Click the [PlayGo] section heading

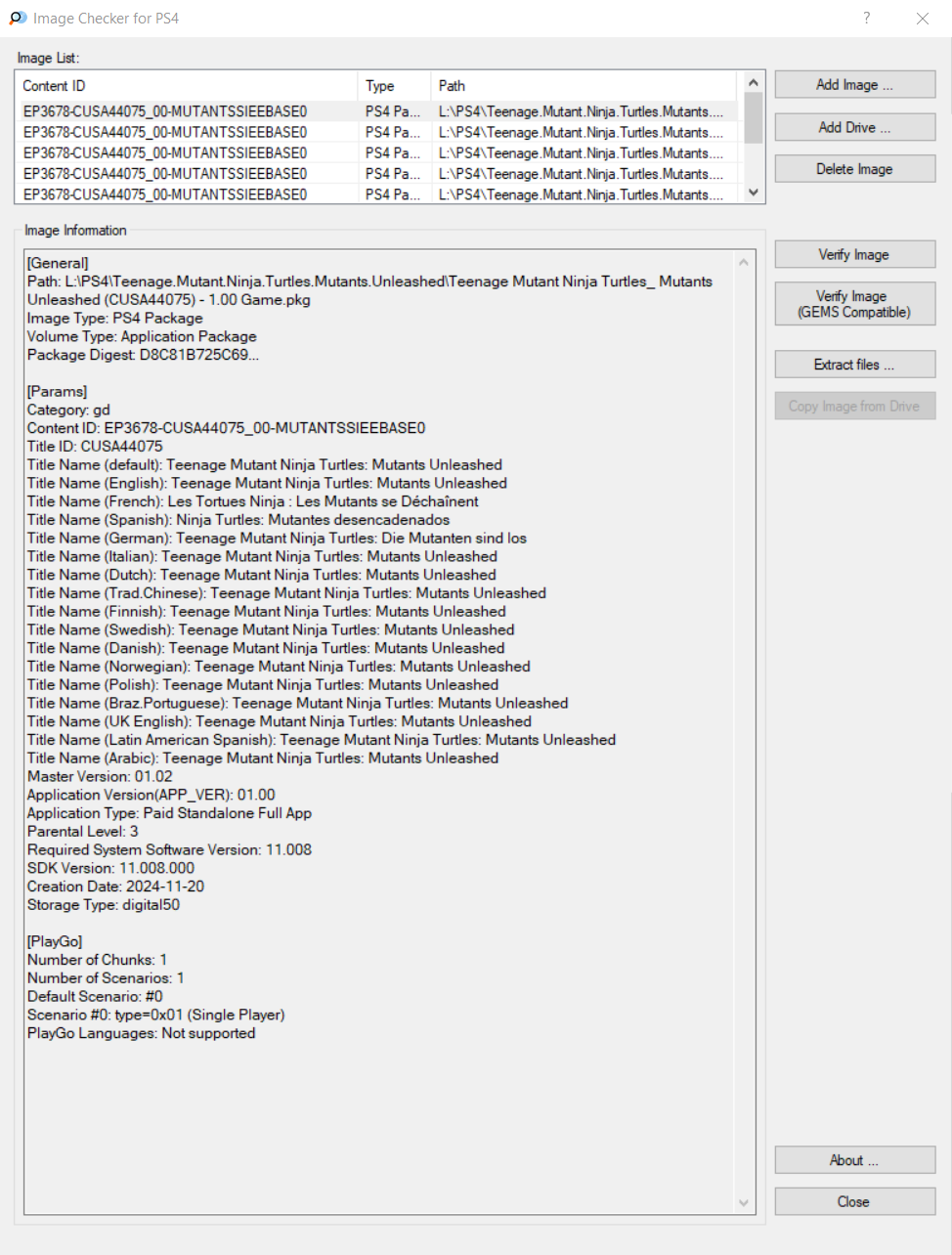click(x=55, y=941)
